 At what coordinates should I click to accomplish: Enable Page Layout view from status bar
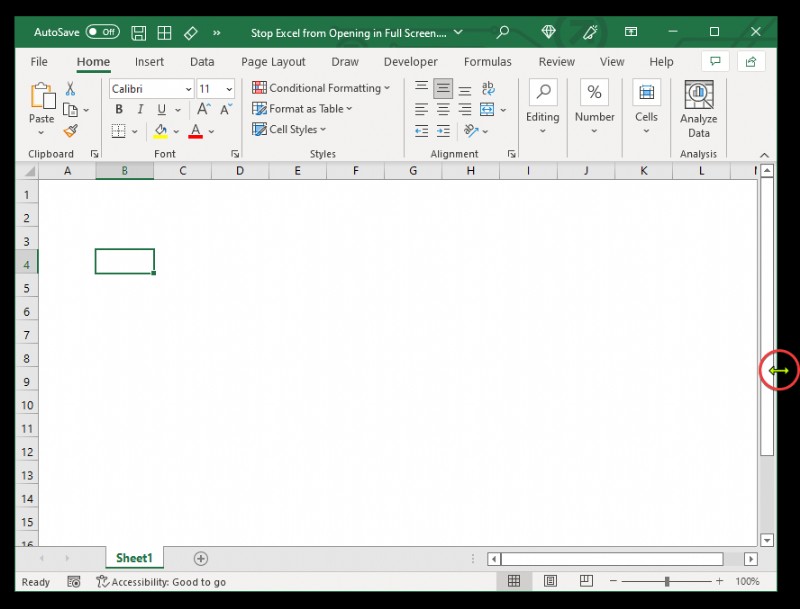coord(550,580)
